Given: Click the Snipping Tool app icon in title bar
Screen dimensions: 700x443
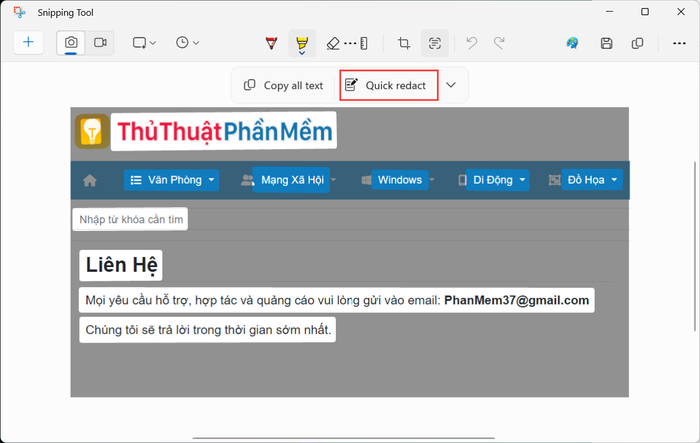Looking at the screenshot, I should [x=20, y=12].
